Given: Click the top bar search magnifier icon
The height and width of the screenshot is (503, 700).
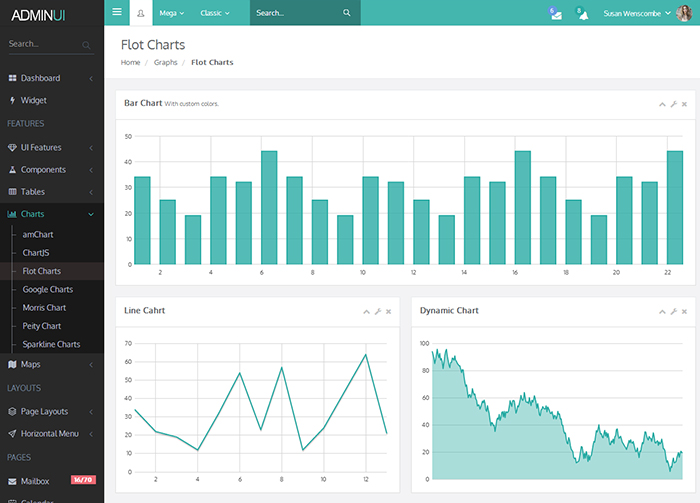Looking at the screenshot, I should click(346, 13).
